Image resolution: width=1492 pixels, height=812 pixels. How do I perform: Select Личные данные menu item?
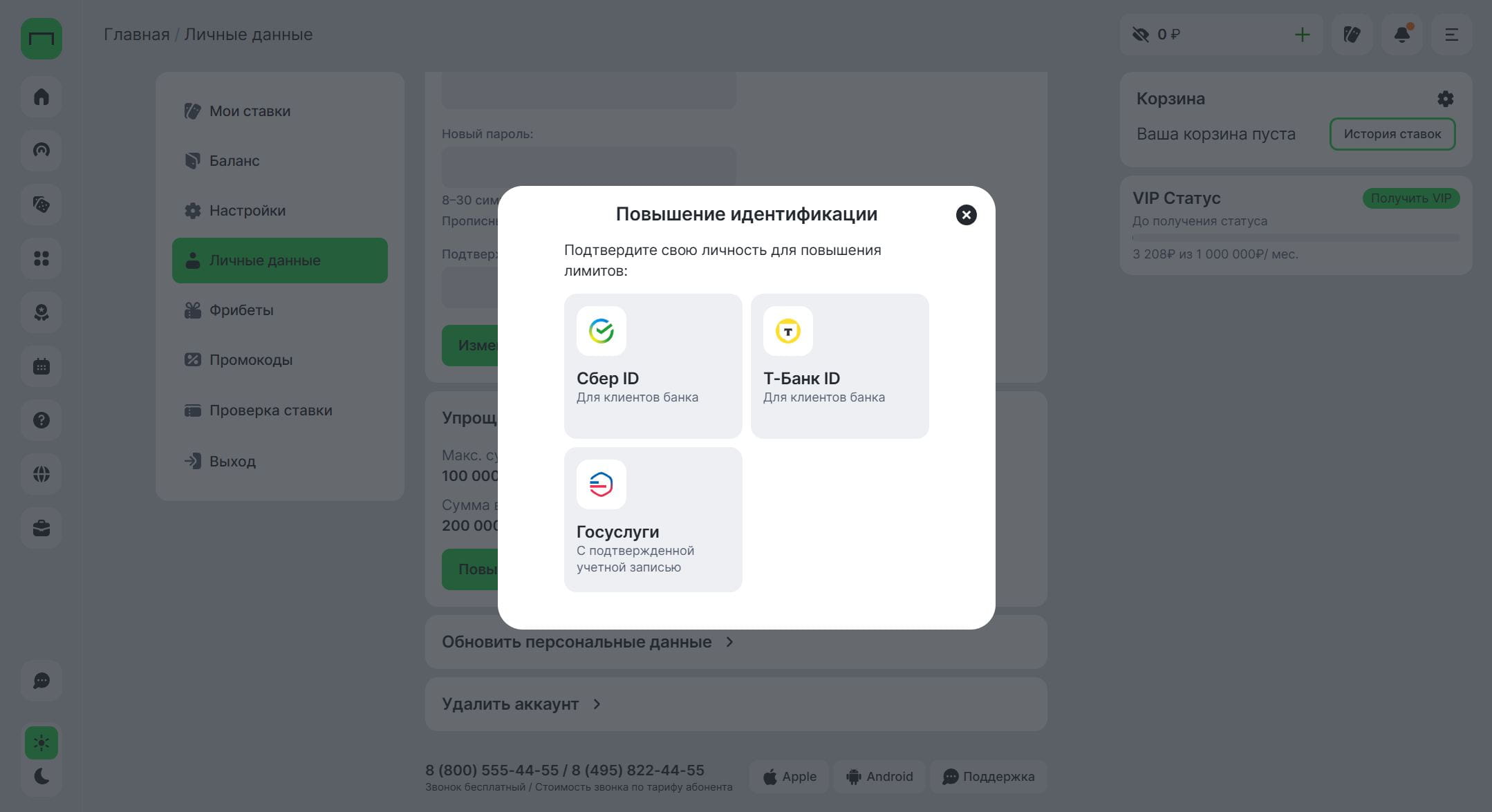coord(280,261)
